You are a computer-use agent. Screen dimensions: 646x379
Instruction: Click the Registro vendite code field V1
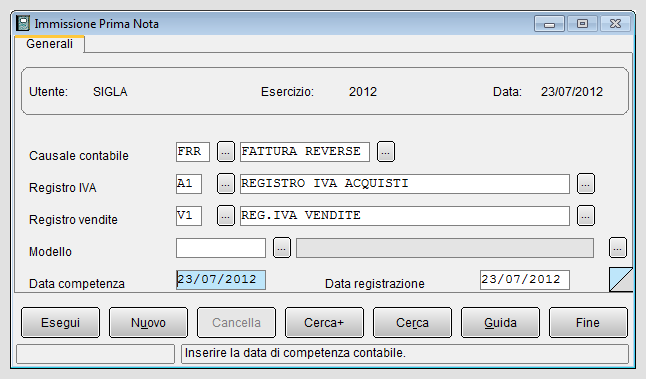click(x=189, y=216)
